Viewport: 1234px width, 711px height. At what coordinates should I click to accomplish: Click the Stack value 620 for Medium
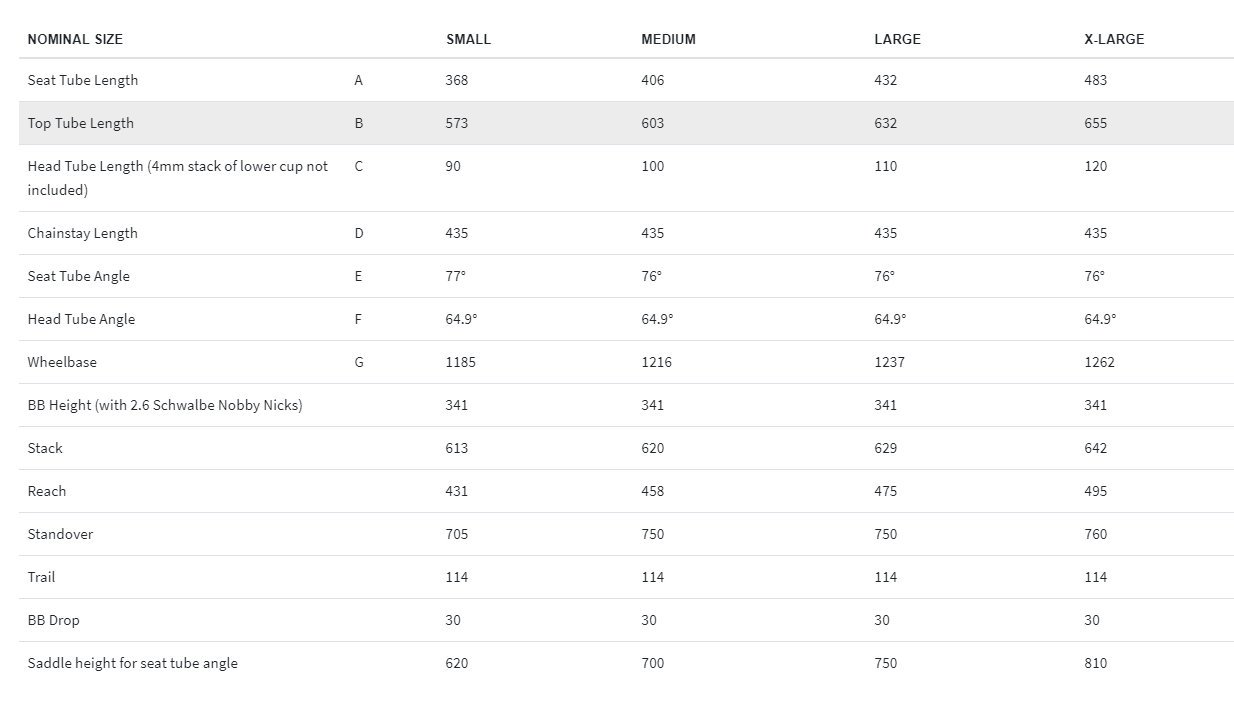pos(652,448)
